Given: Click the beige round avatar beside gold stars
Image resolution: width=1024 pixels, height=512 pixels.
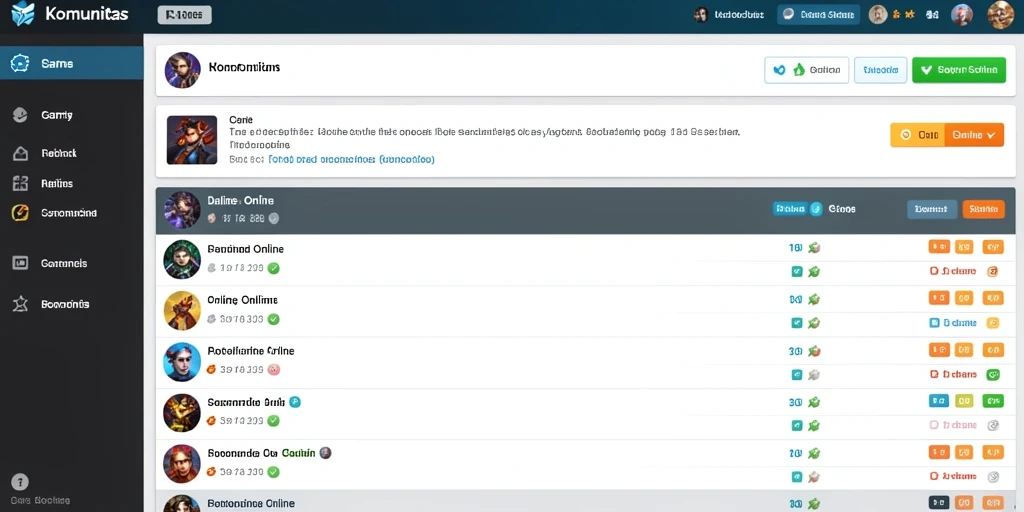Looking at the screenshot, I should click(x=878, y=14).
